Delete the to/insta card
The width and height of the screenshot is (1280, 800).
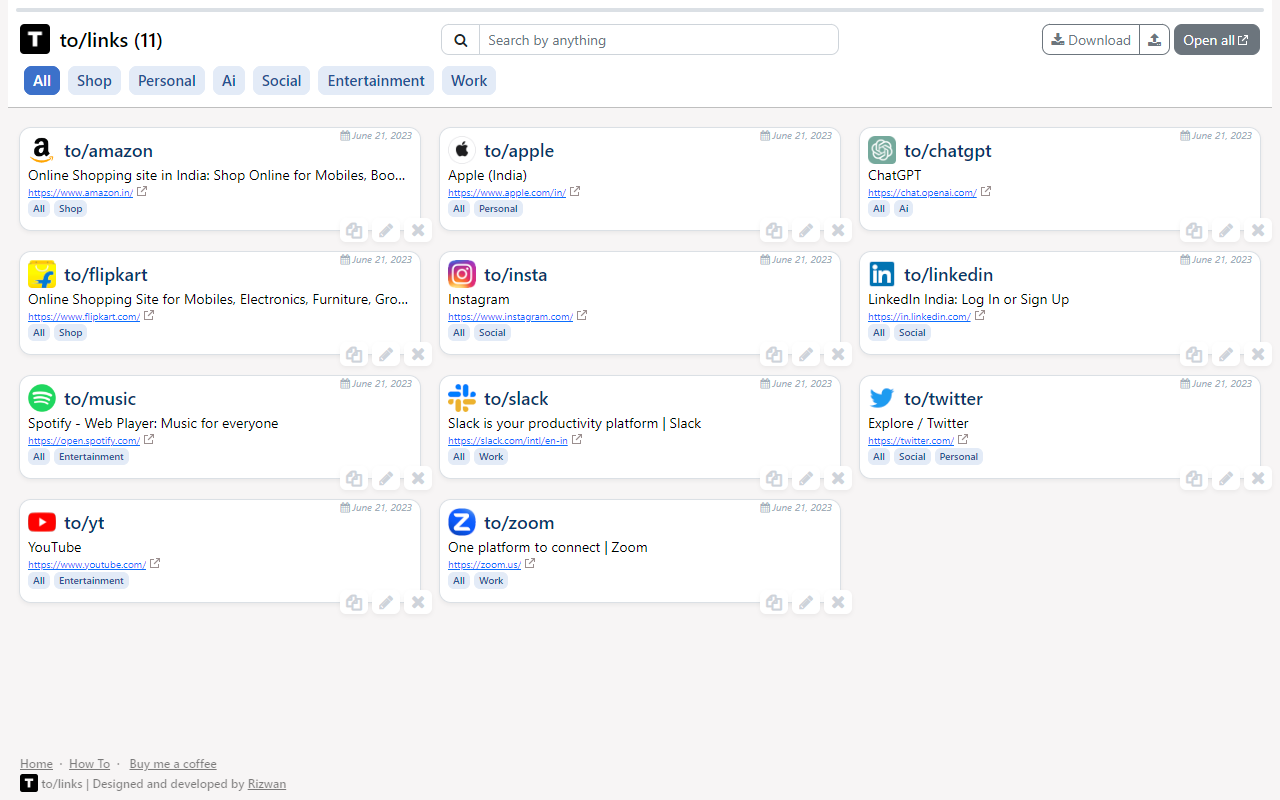coord(838,355)
